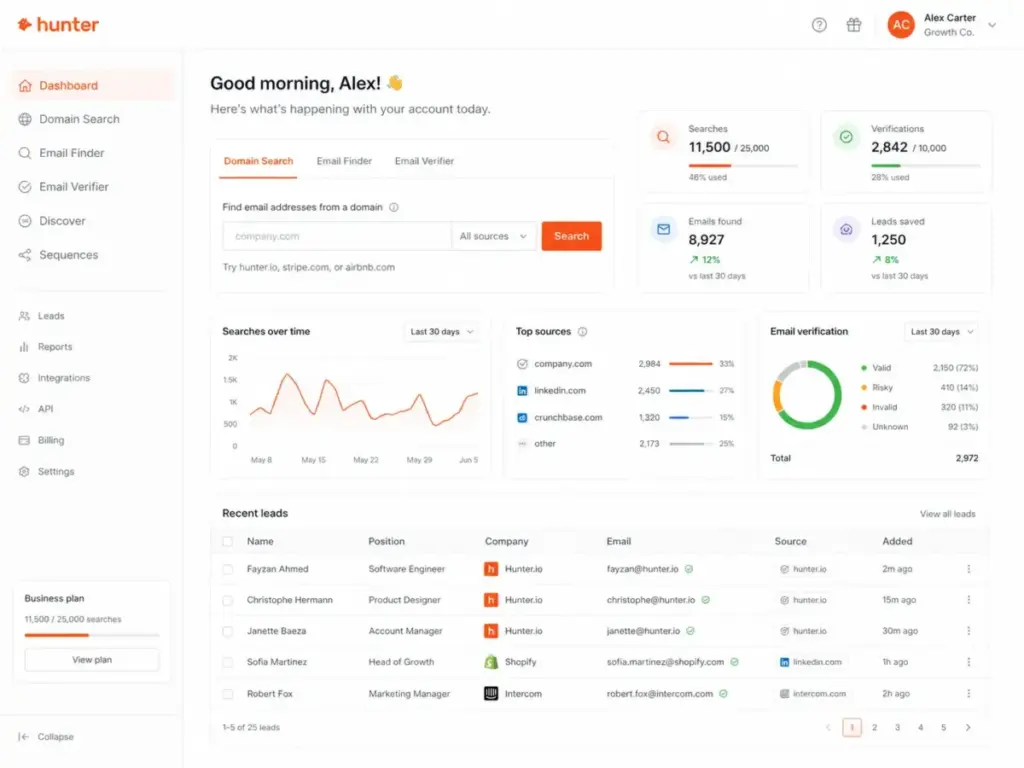The image size is (1024, 768).
Task: Expand the Alex Carter account menu
Action: (992, 25)
